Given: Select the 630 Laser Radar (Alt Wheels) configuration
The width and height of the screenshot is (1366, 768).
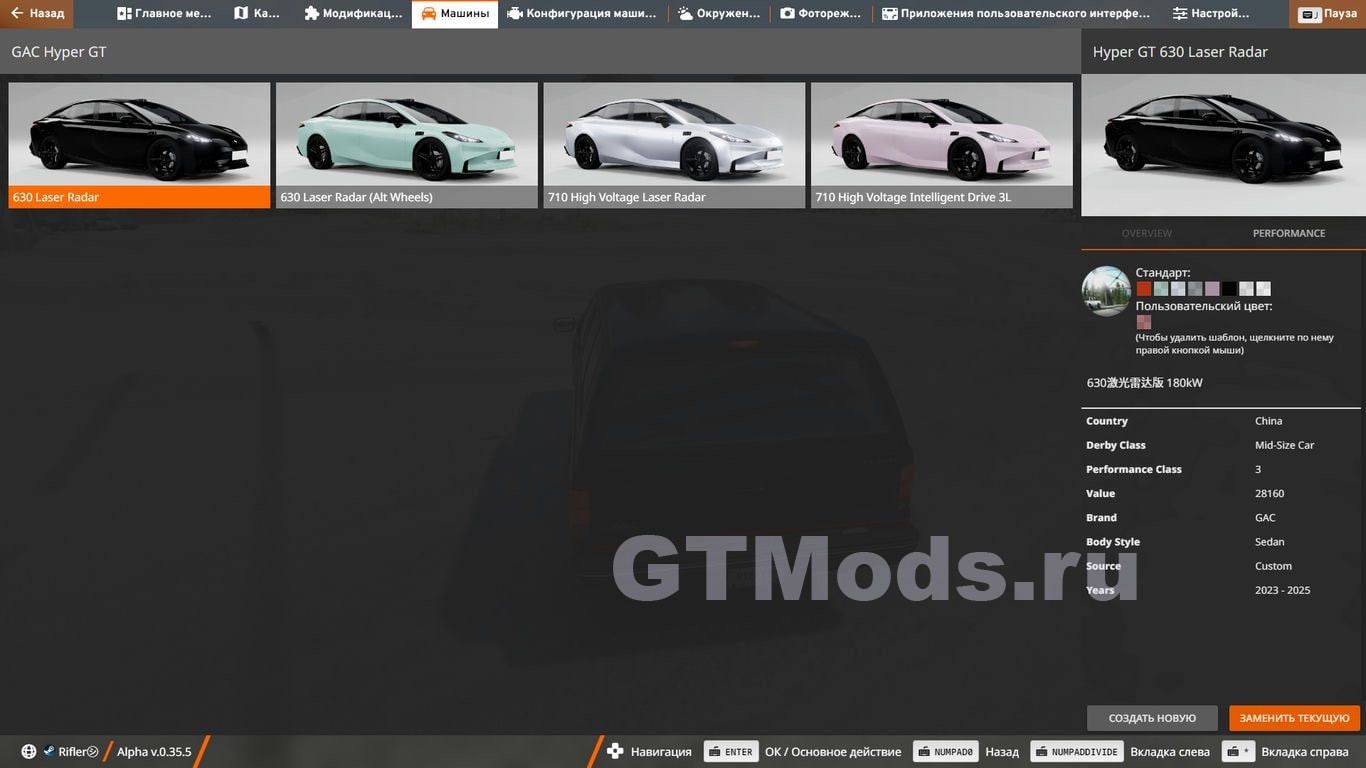Looking at the screenshot, I should (x=406, y=145).
